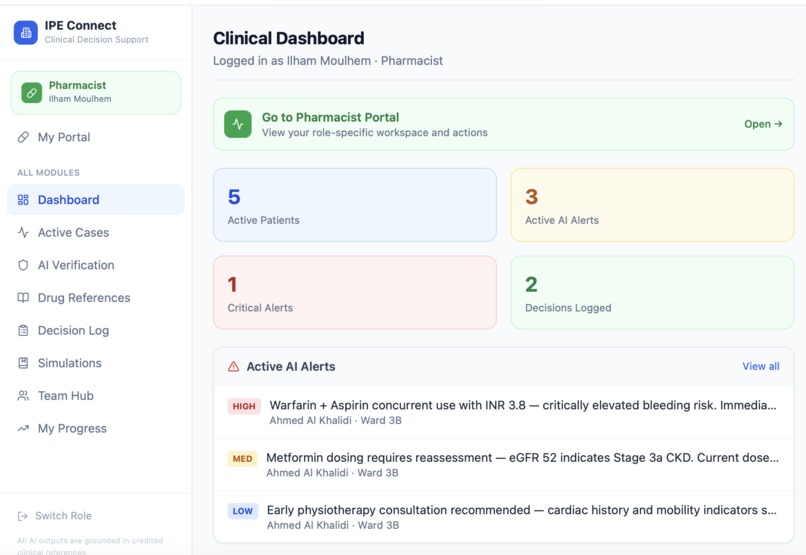The height and width of the screenshot is (555, 806).
Task: Open Drug References module
Action: tap(96, 298)
